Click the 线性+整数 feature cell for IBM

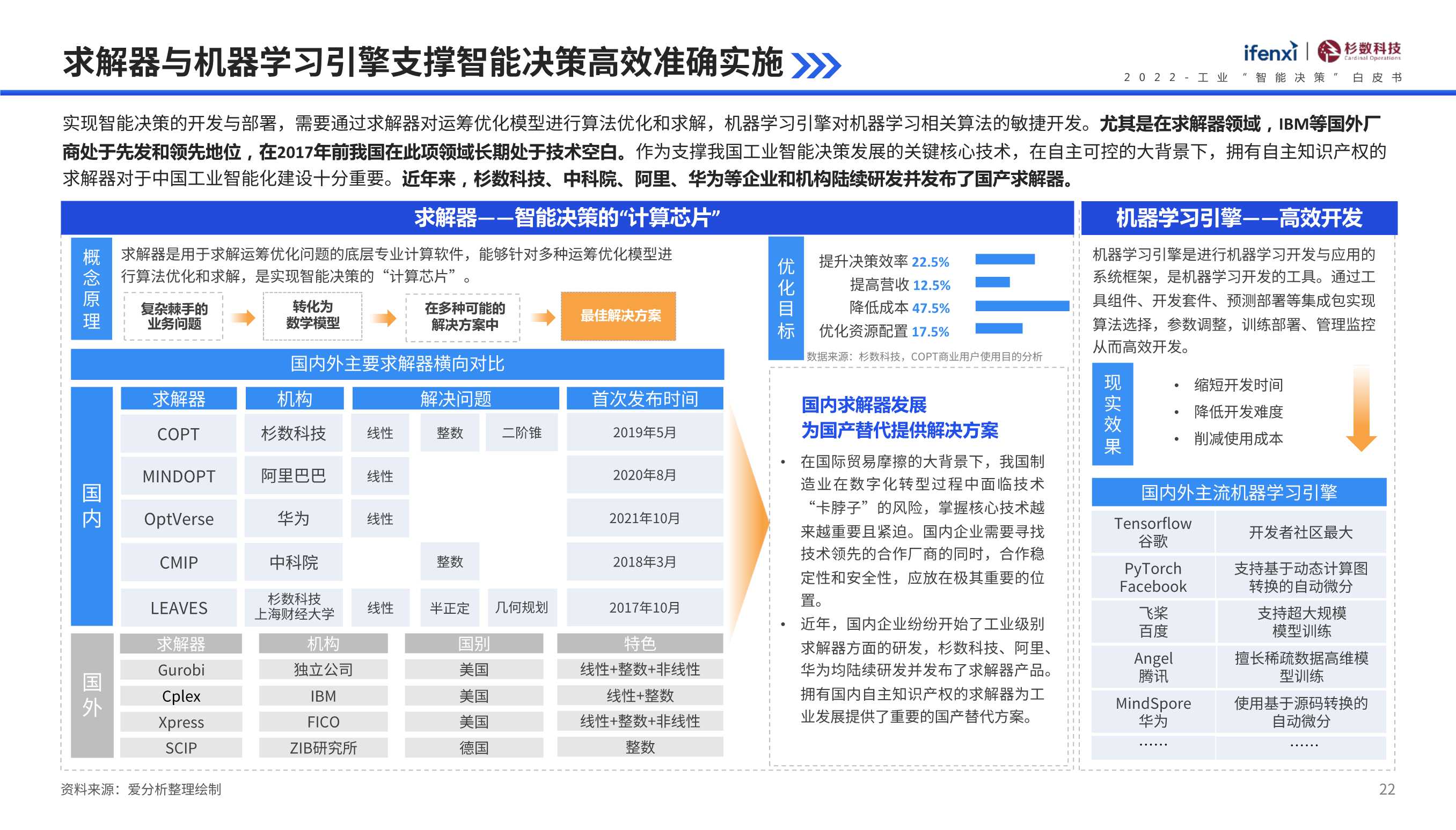pyautogui.click(x=640, y=695)
